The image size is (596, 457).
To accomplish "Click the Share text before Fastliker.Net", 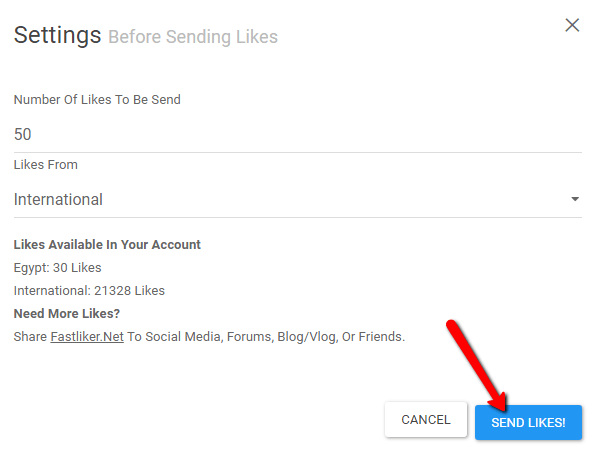I will (x=30, y=336).
